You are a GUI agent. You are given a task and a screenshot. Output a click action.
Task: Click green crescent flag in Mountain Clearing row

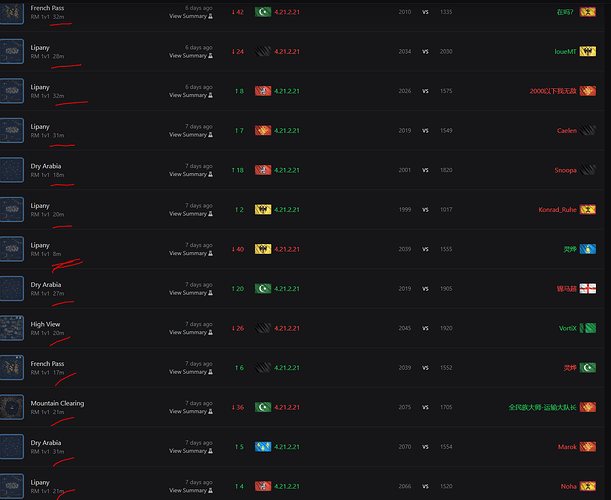coord(263,407)
